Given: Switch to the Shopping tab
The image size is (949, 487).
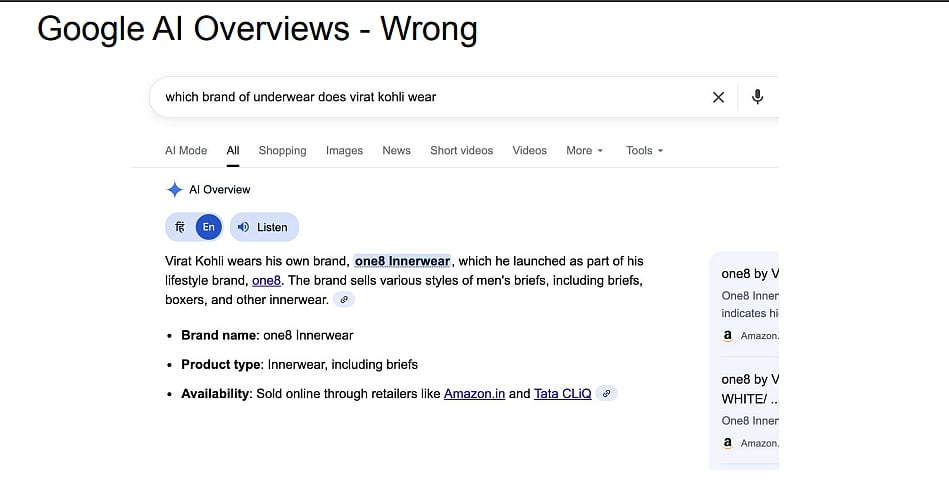Looking at the screenshot, I should point(282,151).
